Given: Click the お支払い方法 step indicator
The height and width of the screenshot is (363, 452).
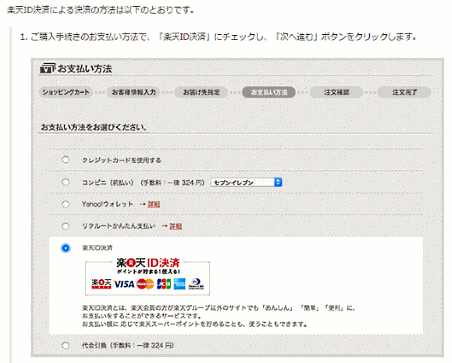Looking at the screenshot, I should pyautogui.click(x=269, y=92).
